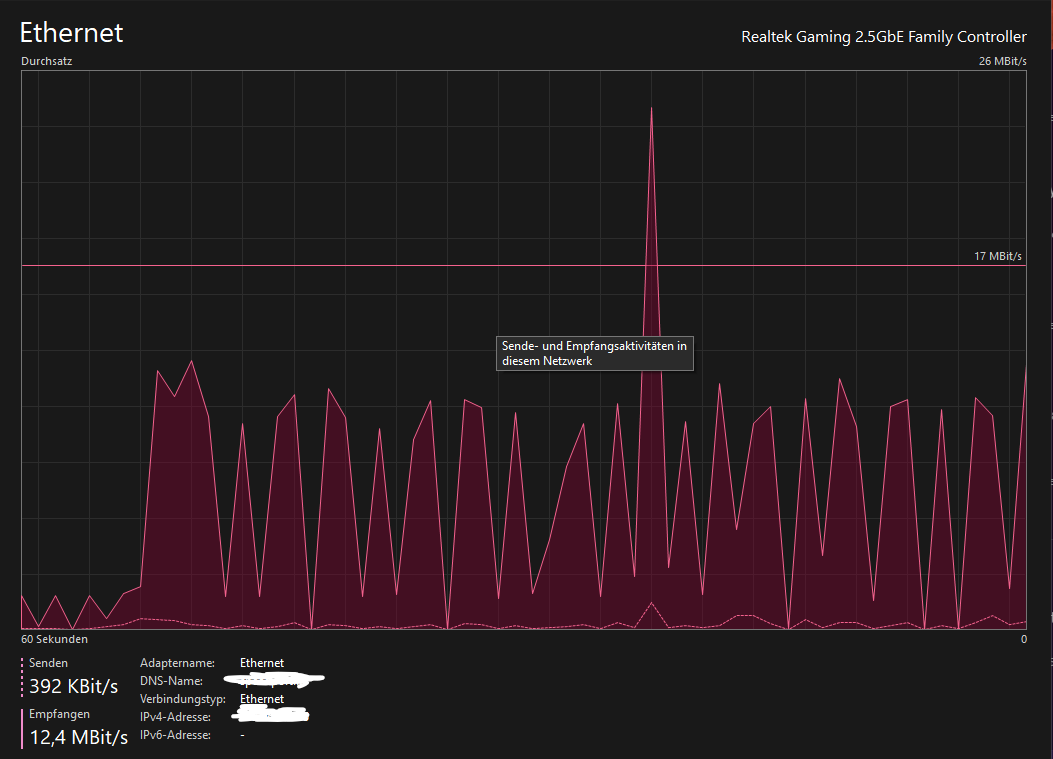Click the 26 MBit/s maximum scale label
The height and width of the screenshot is (759, 1053).
(x=1003, y=61)
